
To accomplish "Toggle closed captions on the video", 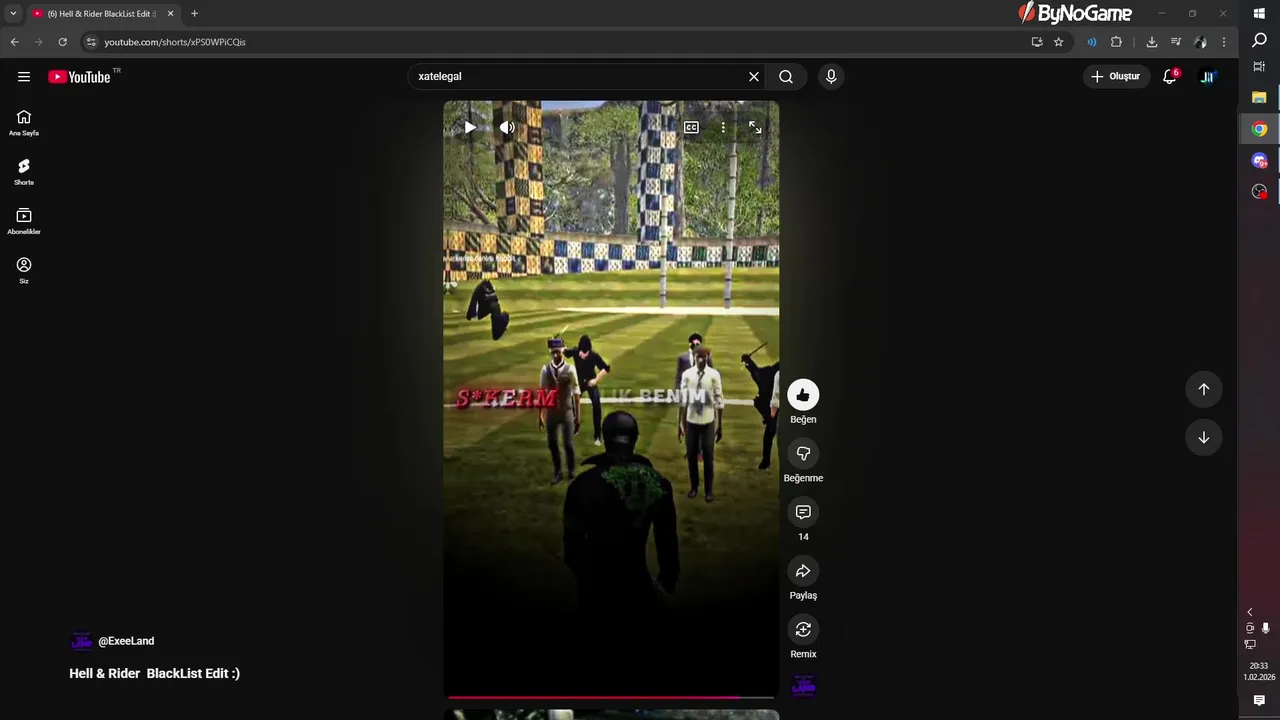I will pyautogui.click(x=691, y=127).
